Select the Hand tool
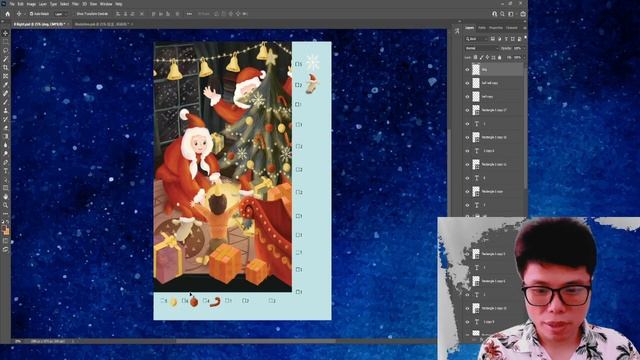 (x=5, y=196)
